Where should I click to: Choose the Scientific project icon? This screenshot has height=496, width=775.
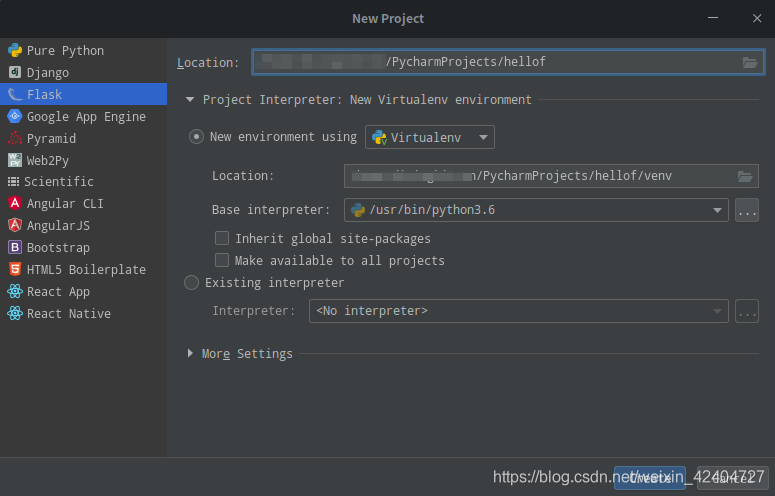coord(13,181)
